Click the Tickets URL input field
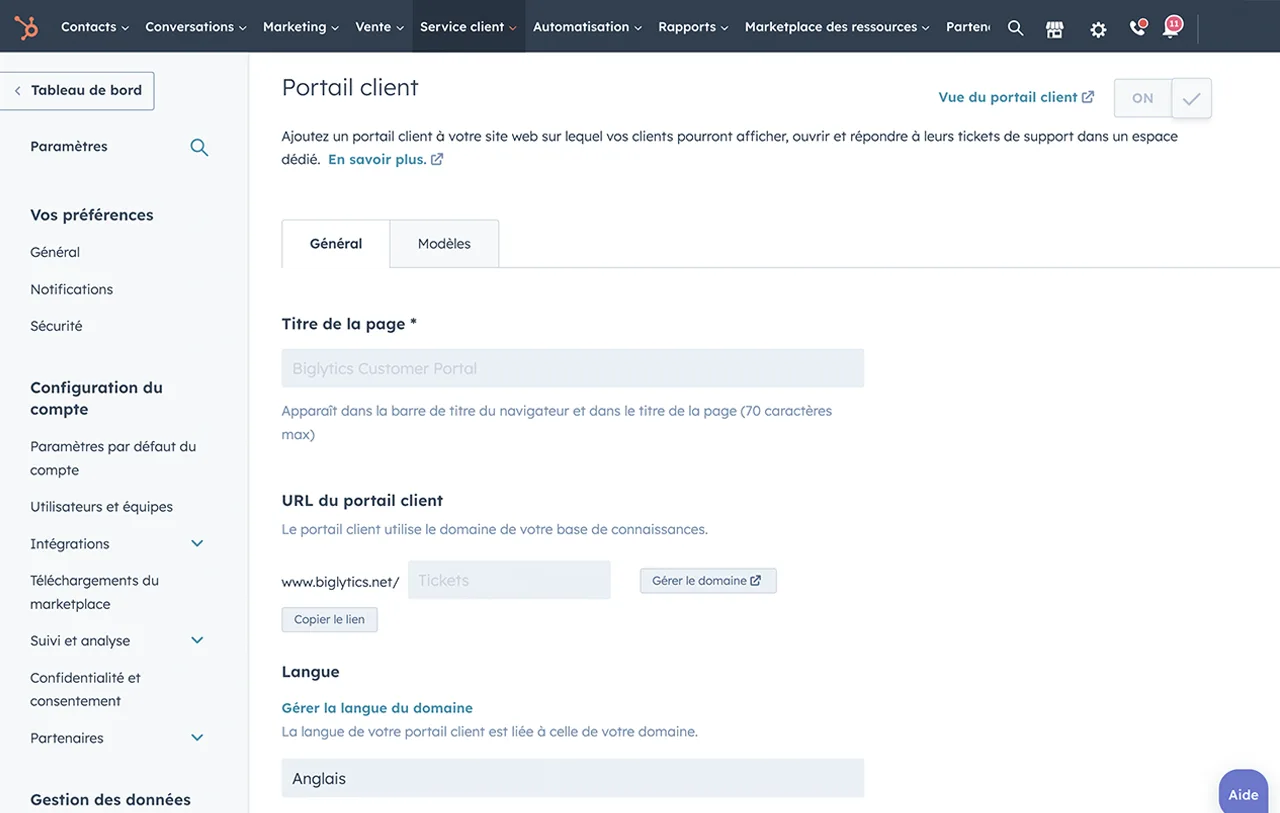 tap(509, 580)
